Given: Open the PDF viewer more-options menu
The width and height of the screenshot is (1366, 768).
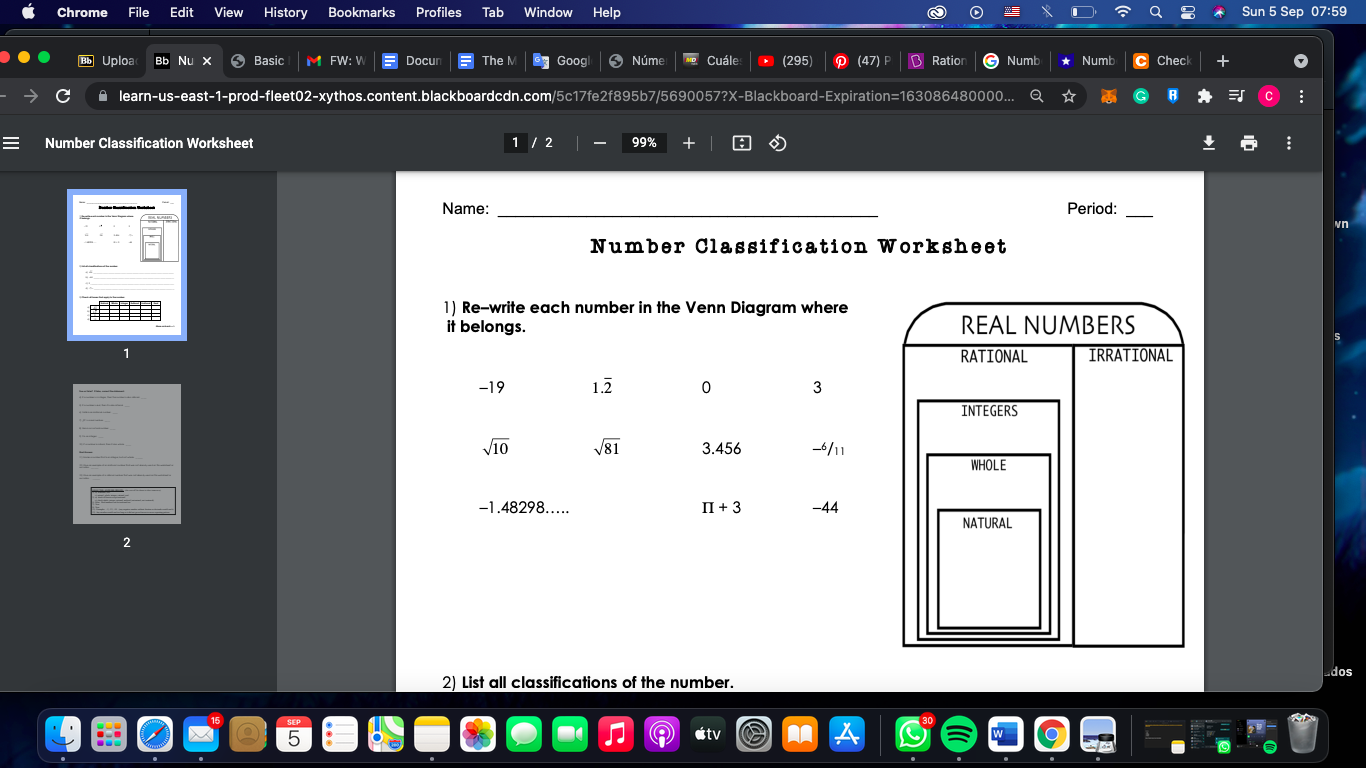Looking at the screenshot, I should coord(1288,143).
